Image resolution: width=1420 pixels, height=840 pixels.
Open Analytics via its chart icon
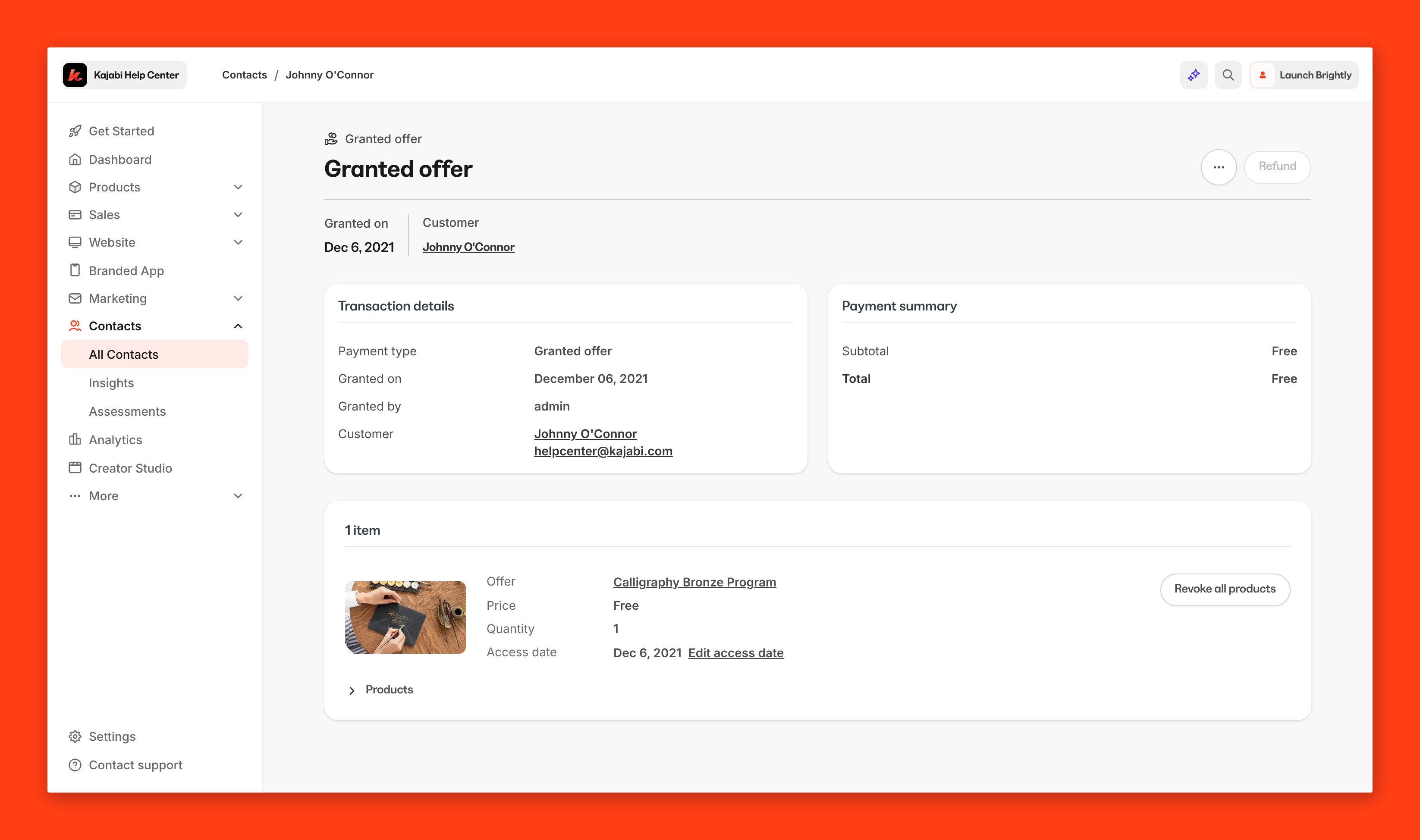(x=75, y=440)
